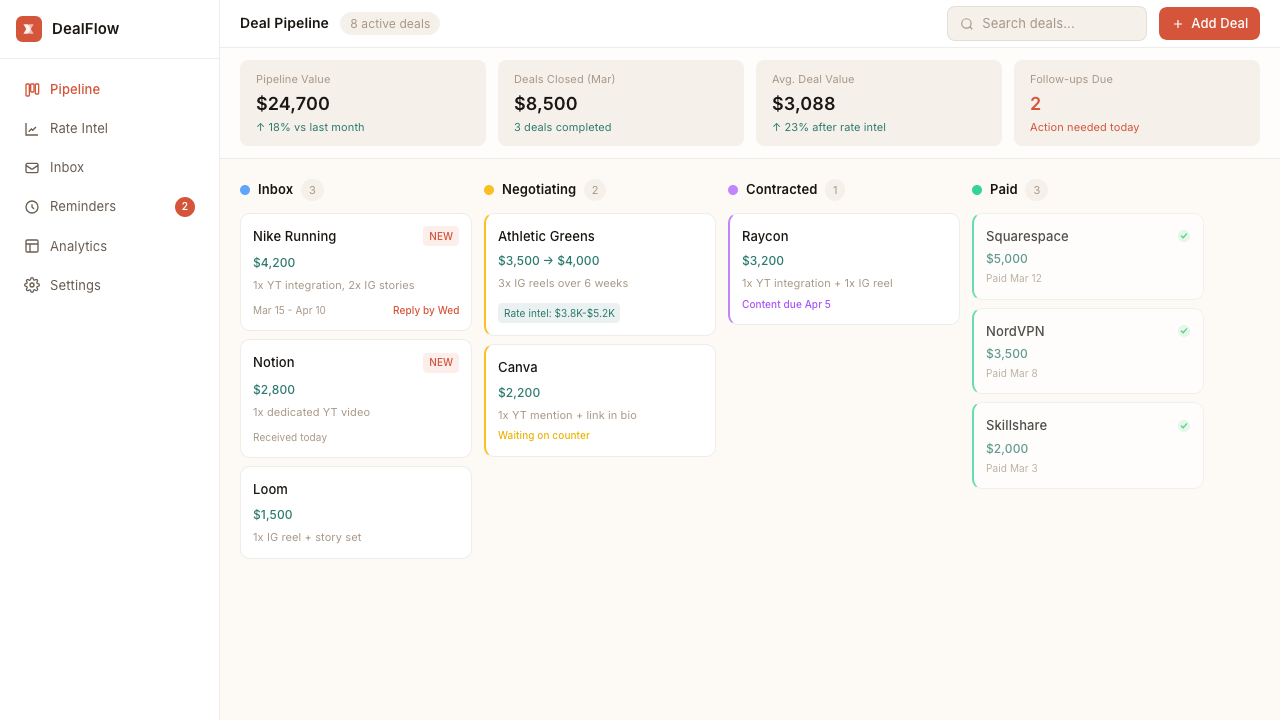Click the Pipeline kanban icon in sidebar
Screen dimensions: 1280x720
pos(32,89)
